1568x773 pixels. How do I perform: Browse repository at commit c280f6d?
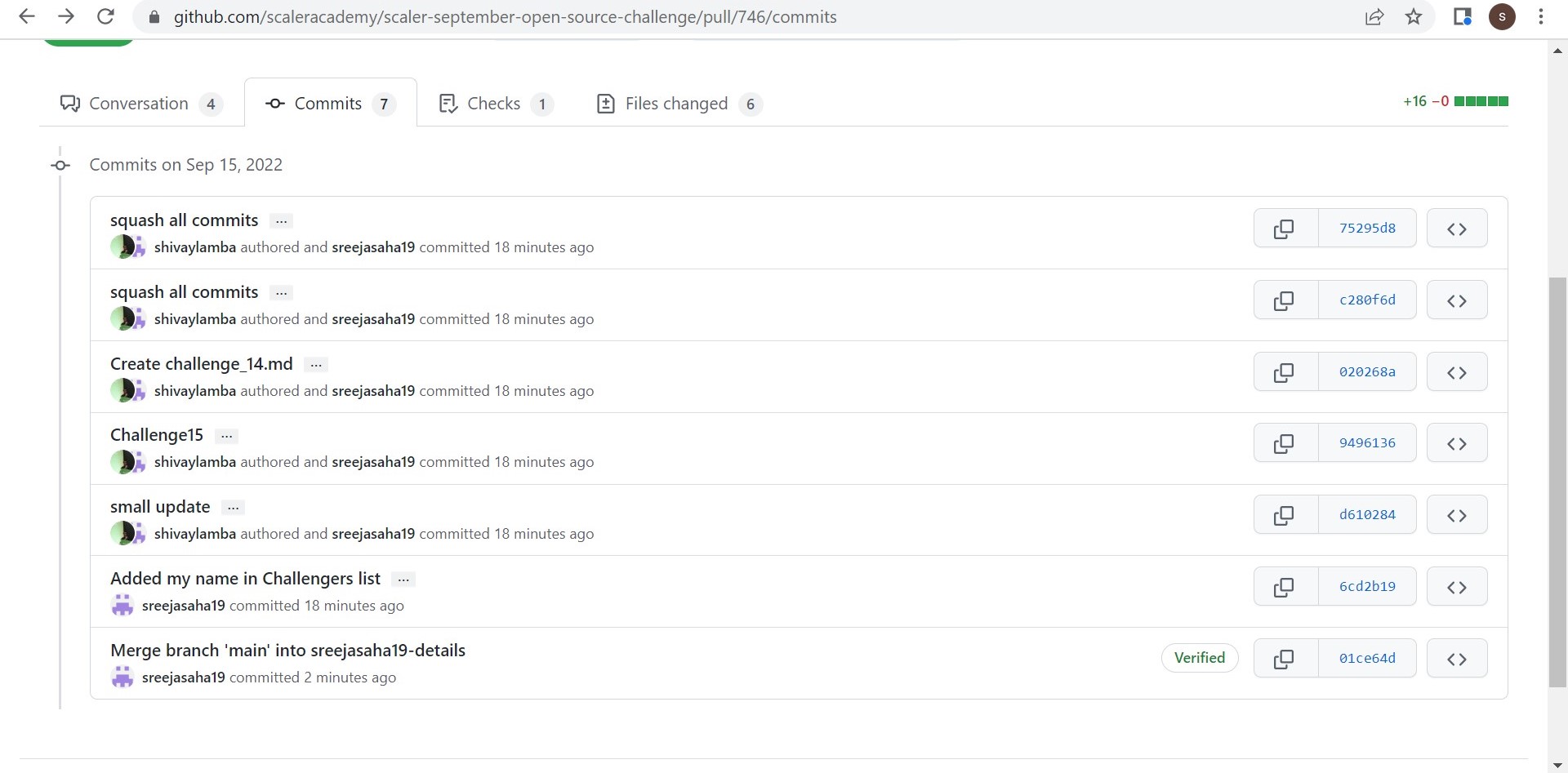point(1457,300)
